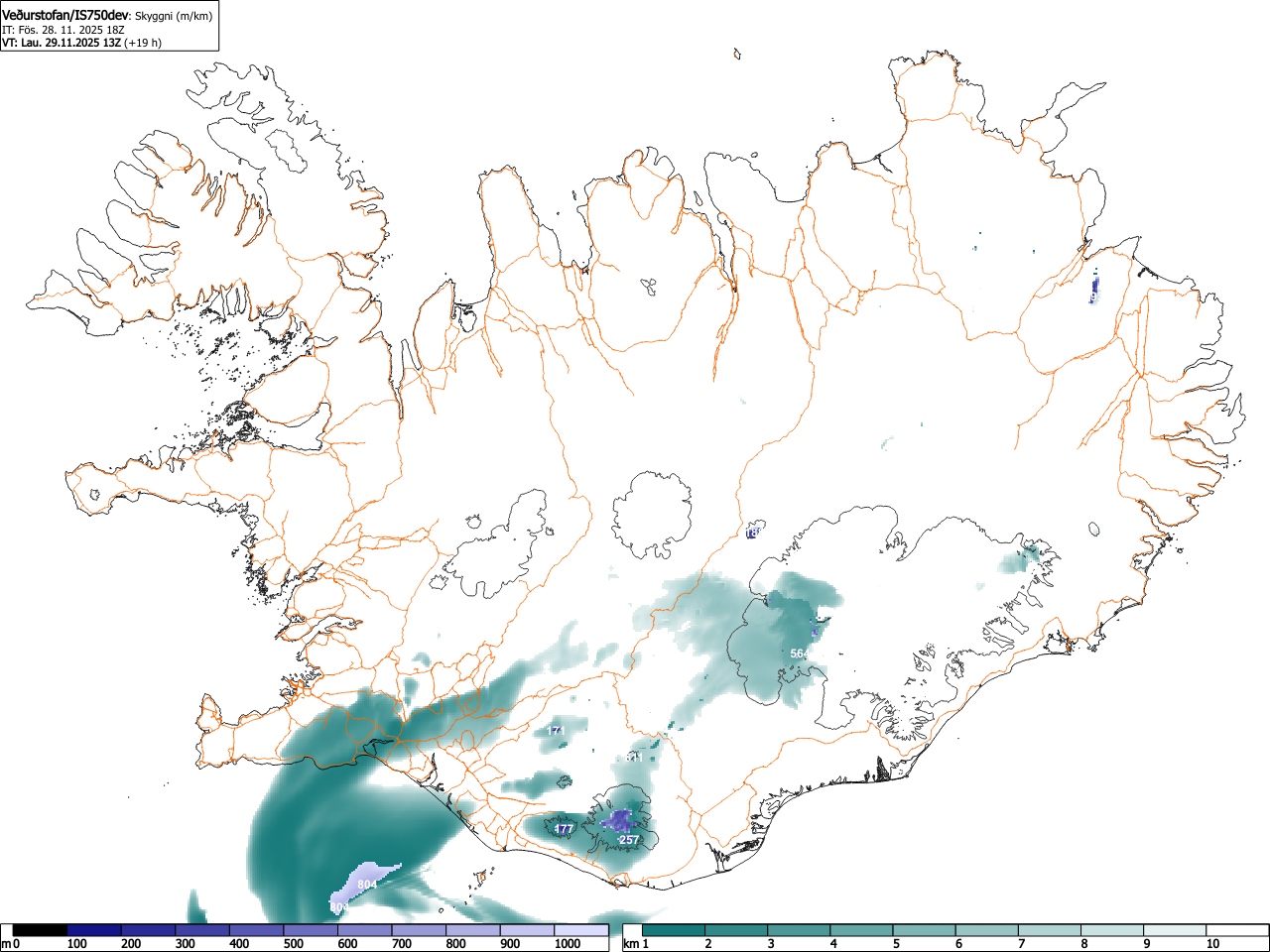Click the 1–2 km dark teal legend swatch

[675, 930]
